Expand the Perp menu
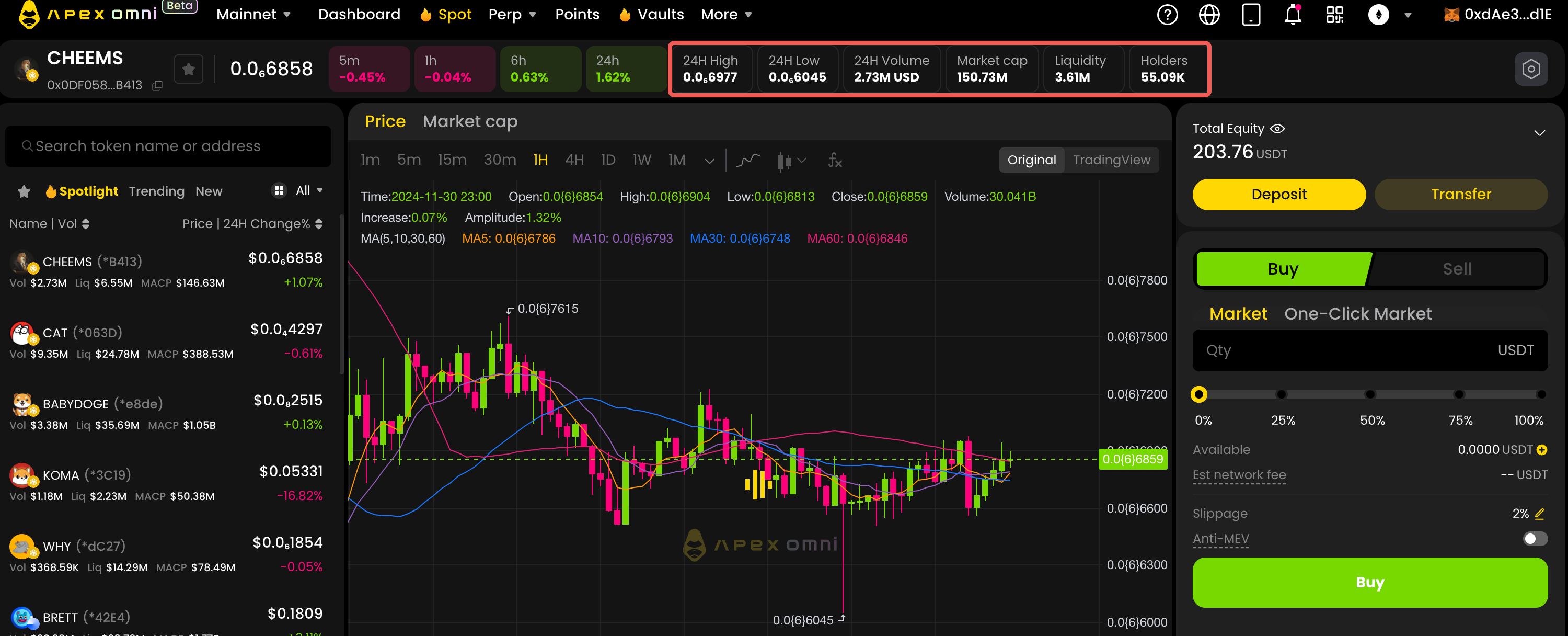 tap(512, 15)
